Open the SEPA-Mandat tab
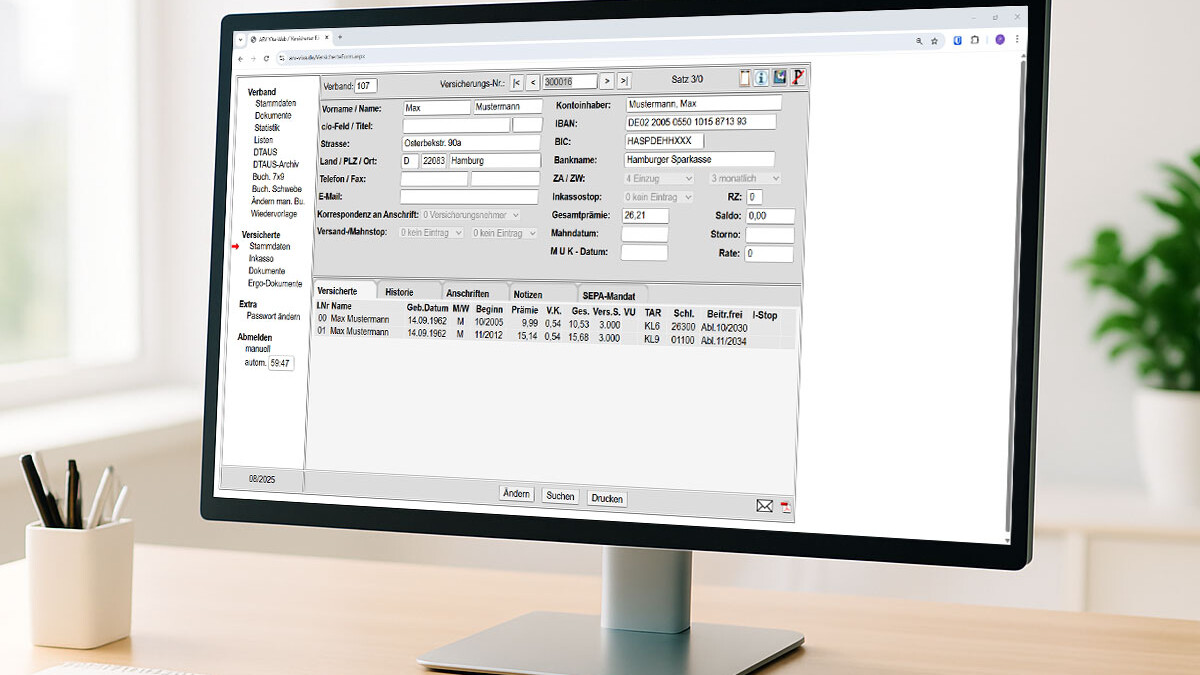The height and width of the screenshot is (675, 1200). click(x=608, y=296)
